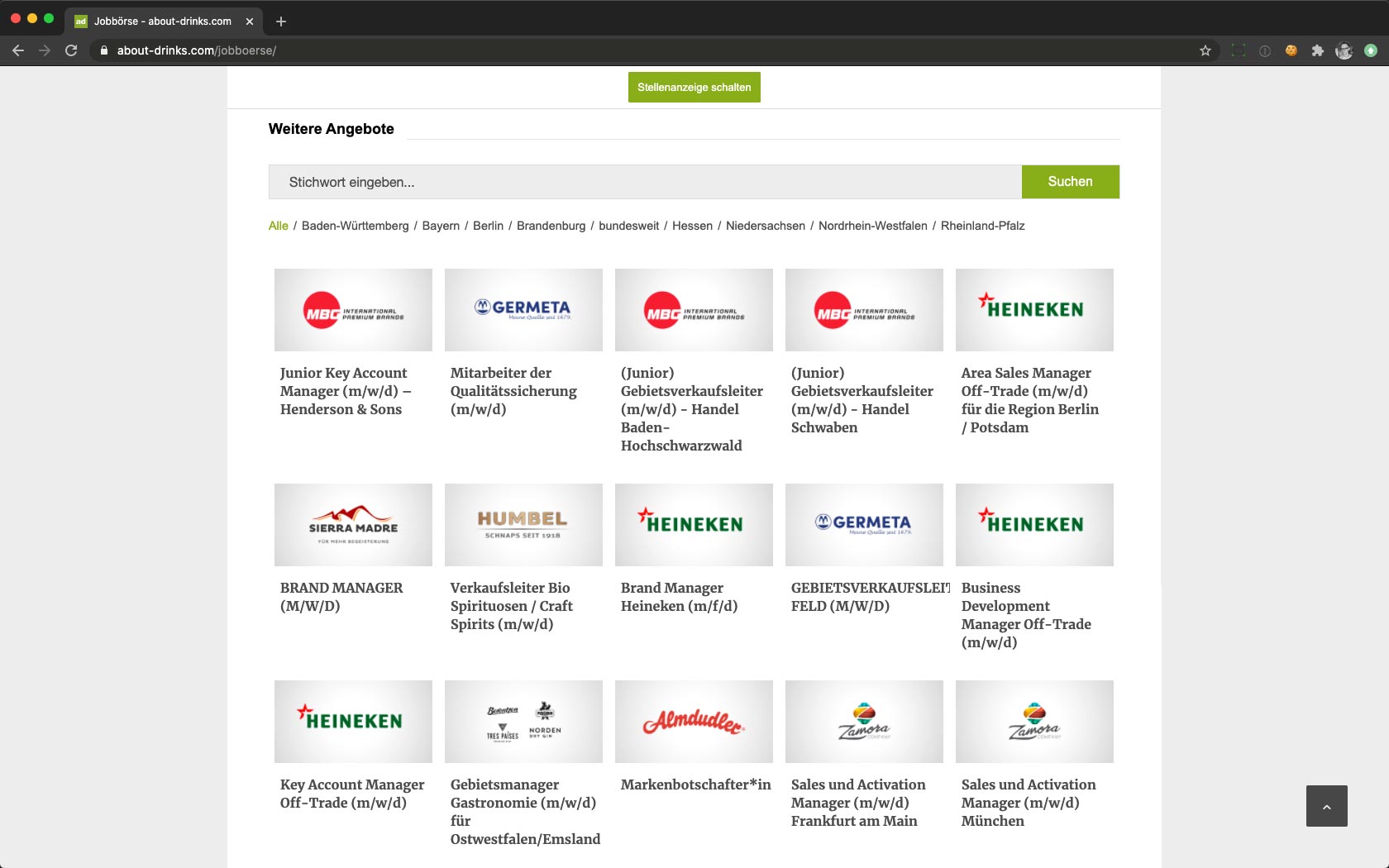
Task: Open Junior Key Account Manager listing
Action: [345, 391]
